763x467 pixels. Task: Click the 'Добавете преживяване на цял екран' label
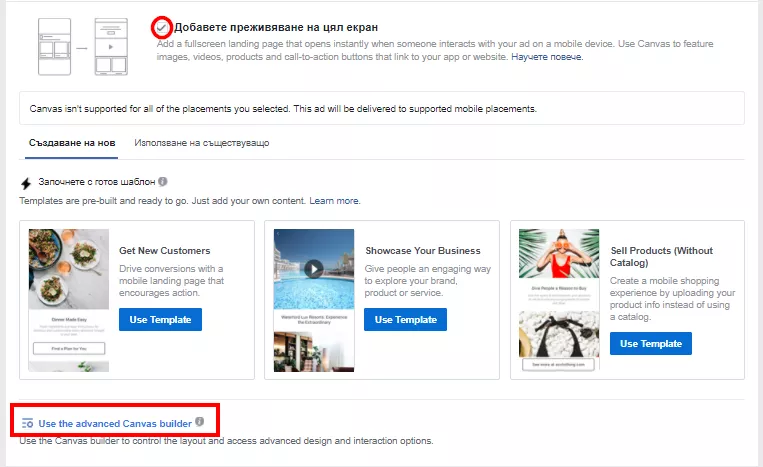(x=276, y=27)
